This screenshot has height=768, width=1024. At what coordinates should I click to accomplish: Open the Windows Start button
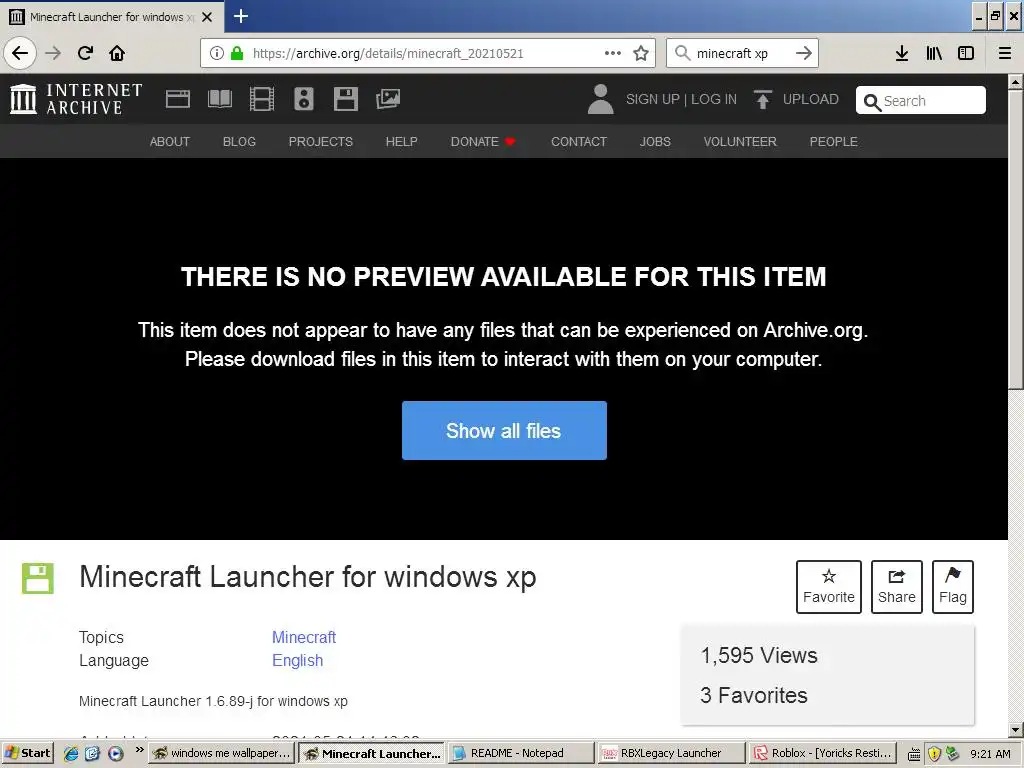pos(27,753)
